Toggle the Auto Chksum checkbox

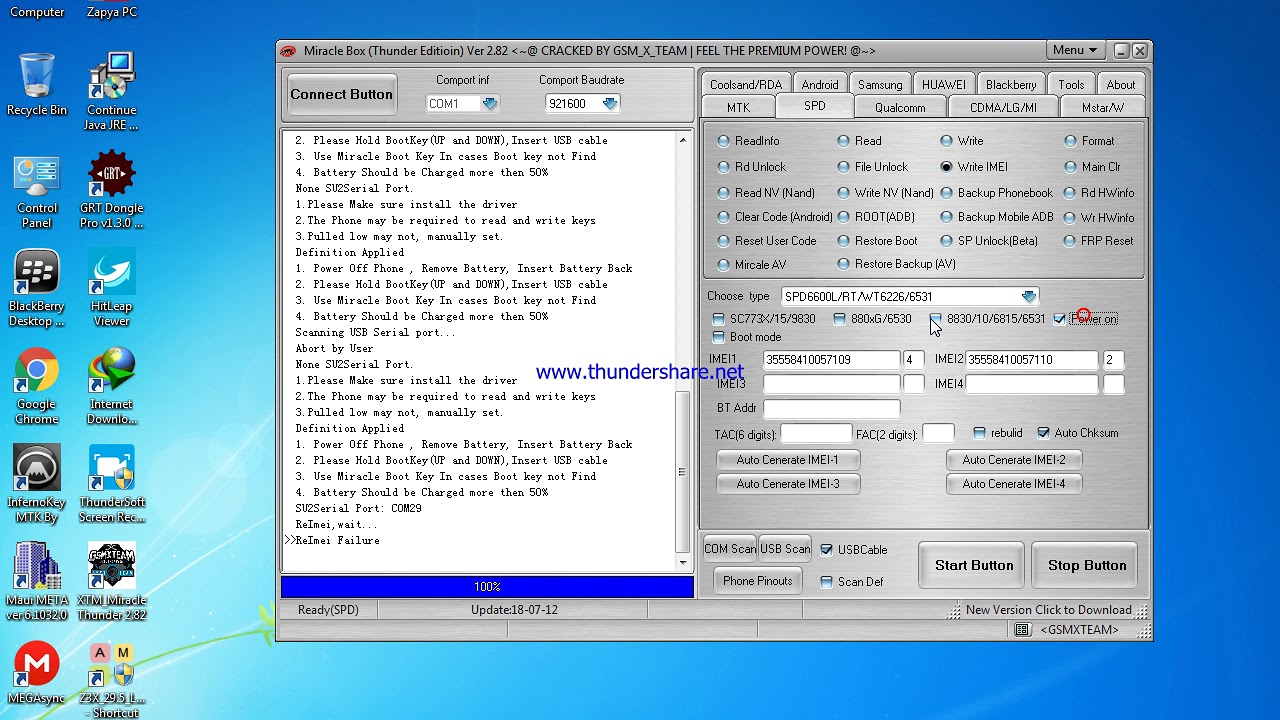click(x=1043, y=433)
